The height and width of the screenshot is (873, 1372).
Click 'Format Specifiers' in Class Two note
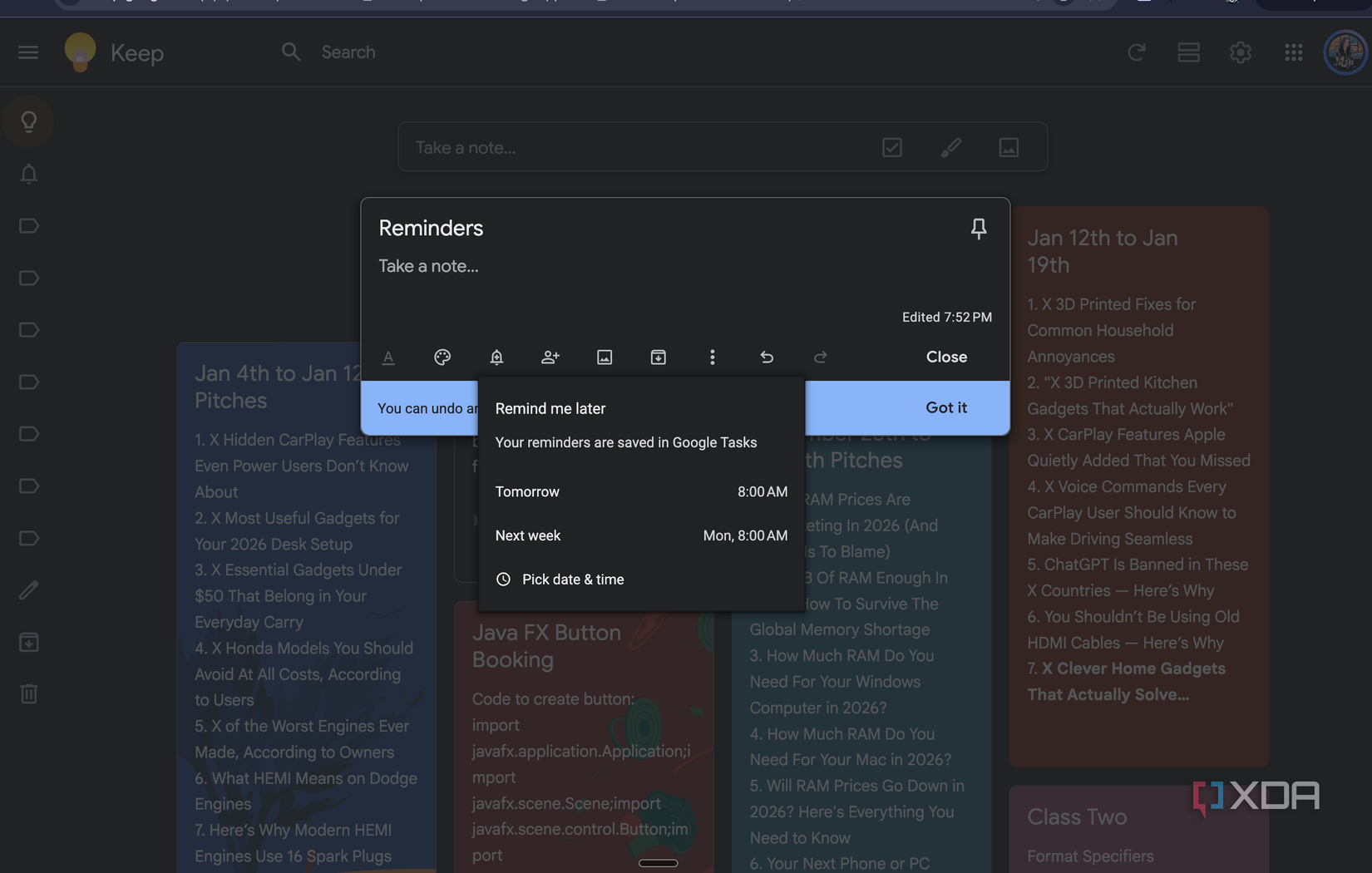[x=1090, y=856]
